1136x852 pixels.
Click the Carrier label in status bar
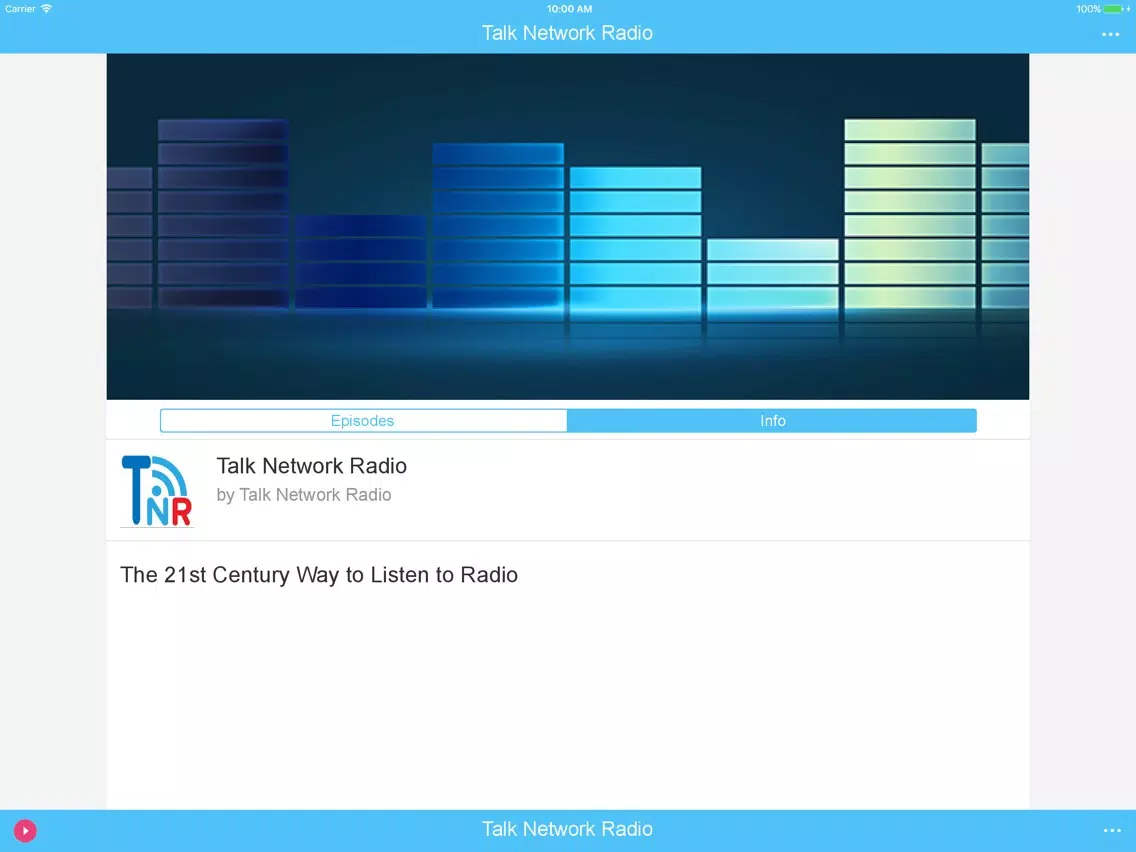click(x=20, y=9)
